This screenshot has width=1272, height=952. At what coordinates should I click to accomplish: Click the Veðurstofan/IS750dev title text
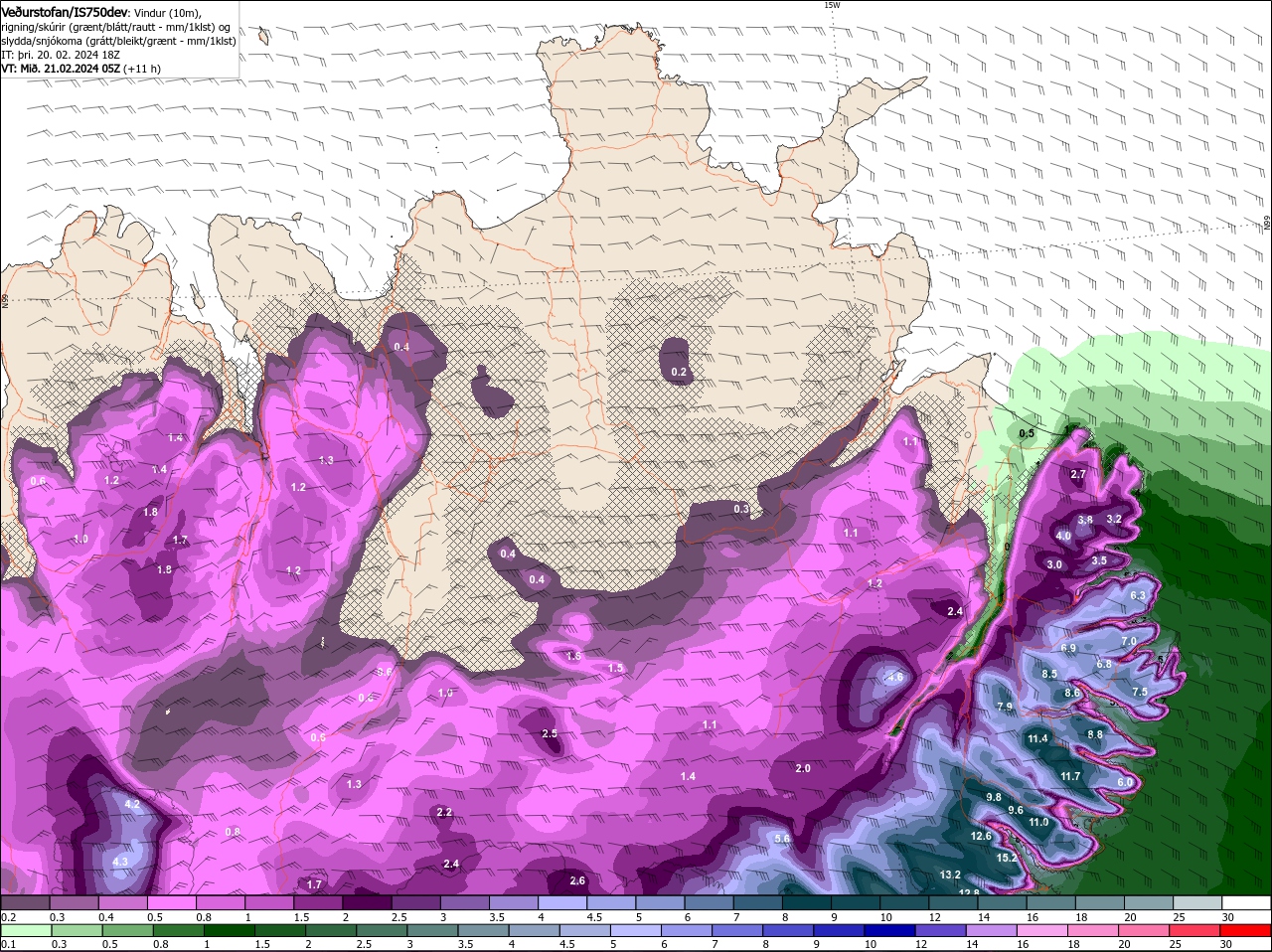[x=64, y=11]
